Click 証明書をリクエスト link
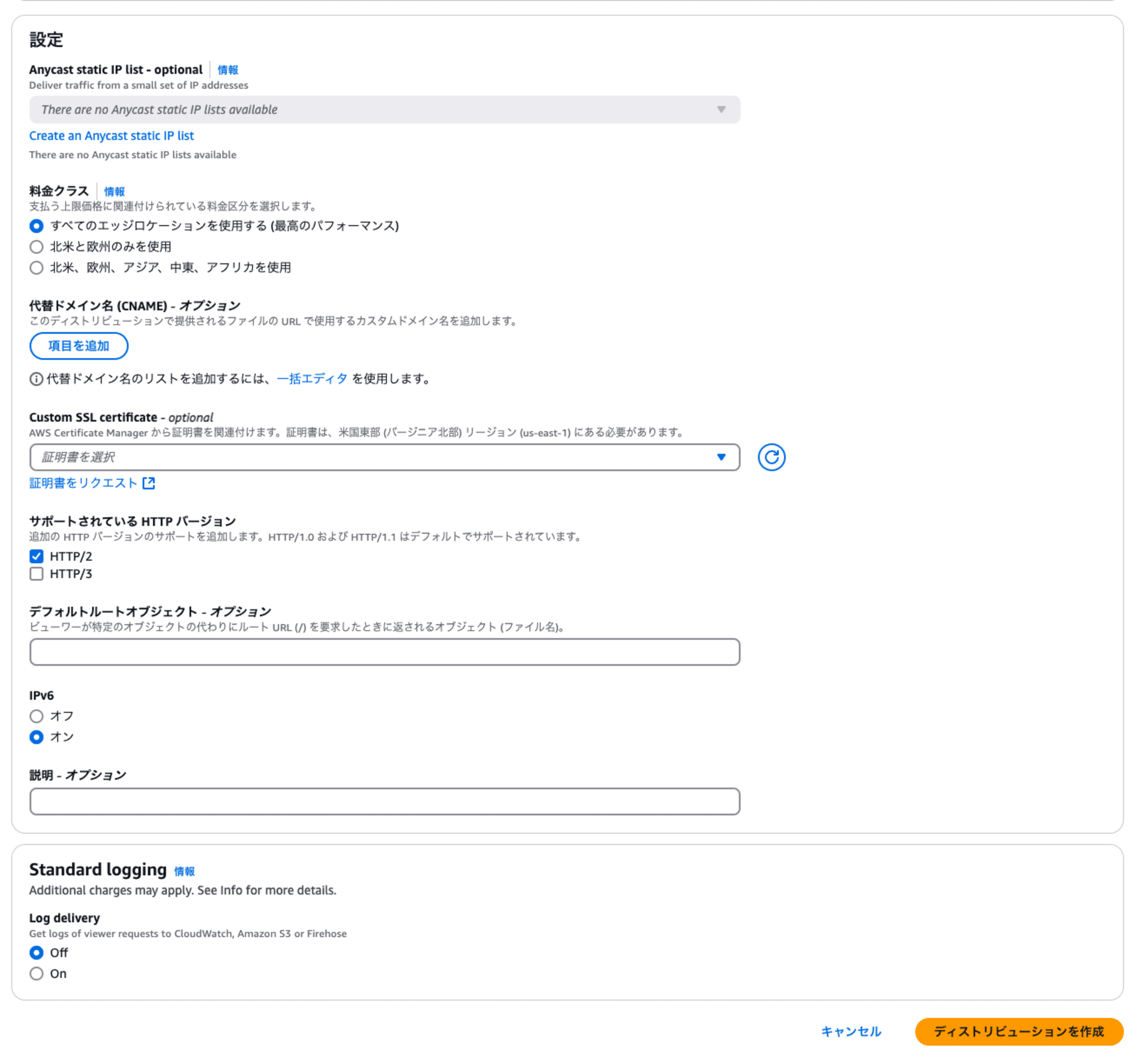This screenshot has width=1130, height=1064. coord(84,483)
